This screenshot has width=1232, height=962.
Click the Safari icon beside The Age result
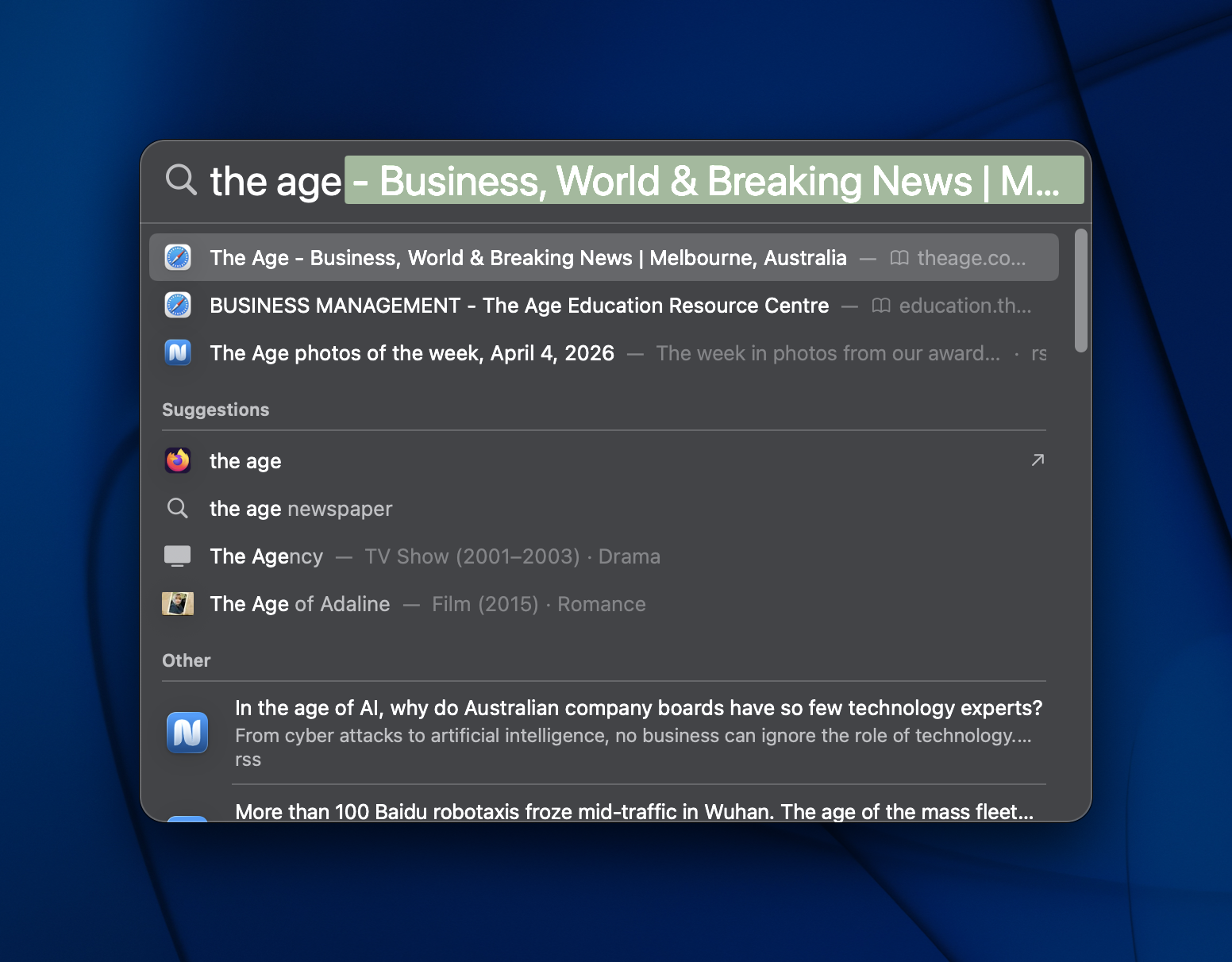[x=178, y=257]
